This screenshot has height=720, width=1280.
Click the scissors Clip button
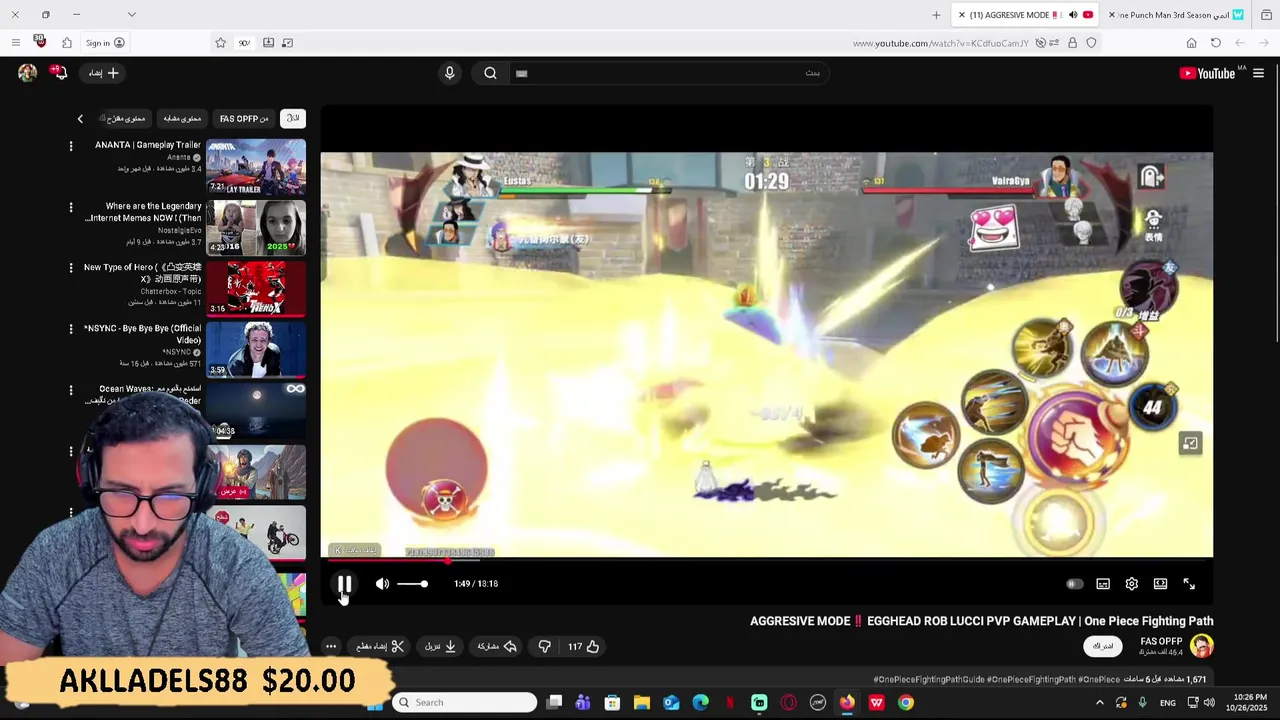click(x=380, y=647)
